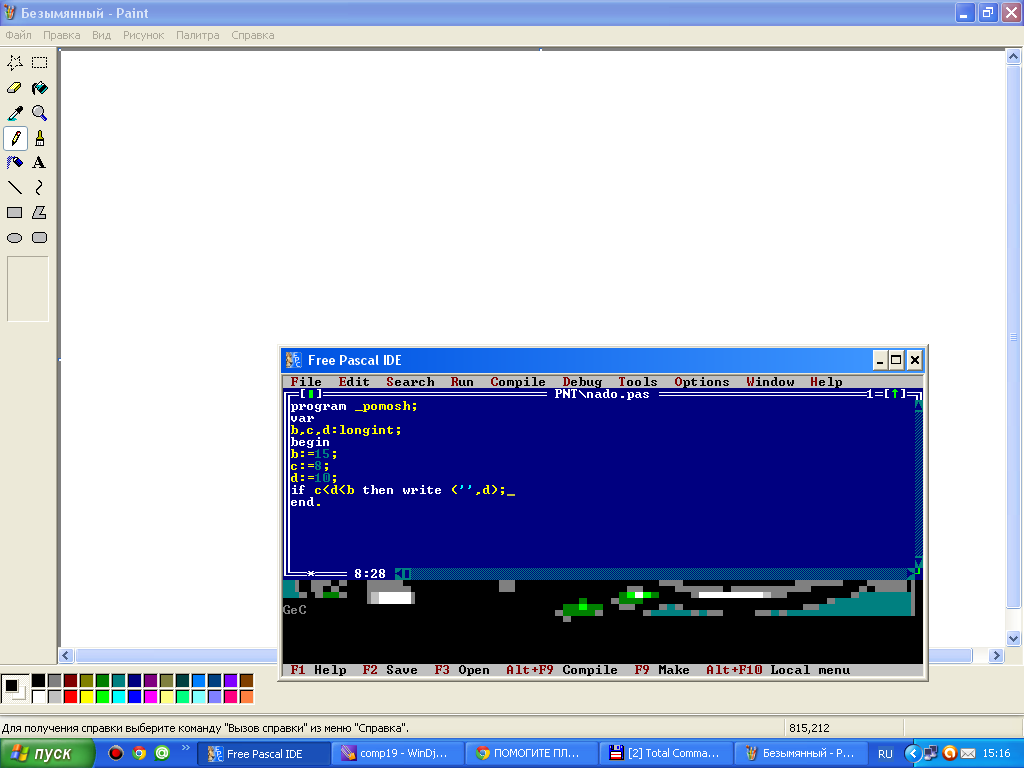Select the Fill with Color bucket tool
Viewport: 1024px width, 768px height.
click(39, 88)
